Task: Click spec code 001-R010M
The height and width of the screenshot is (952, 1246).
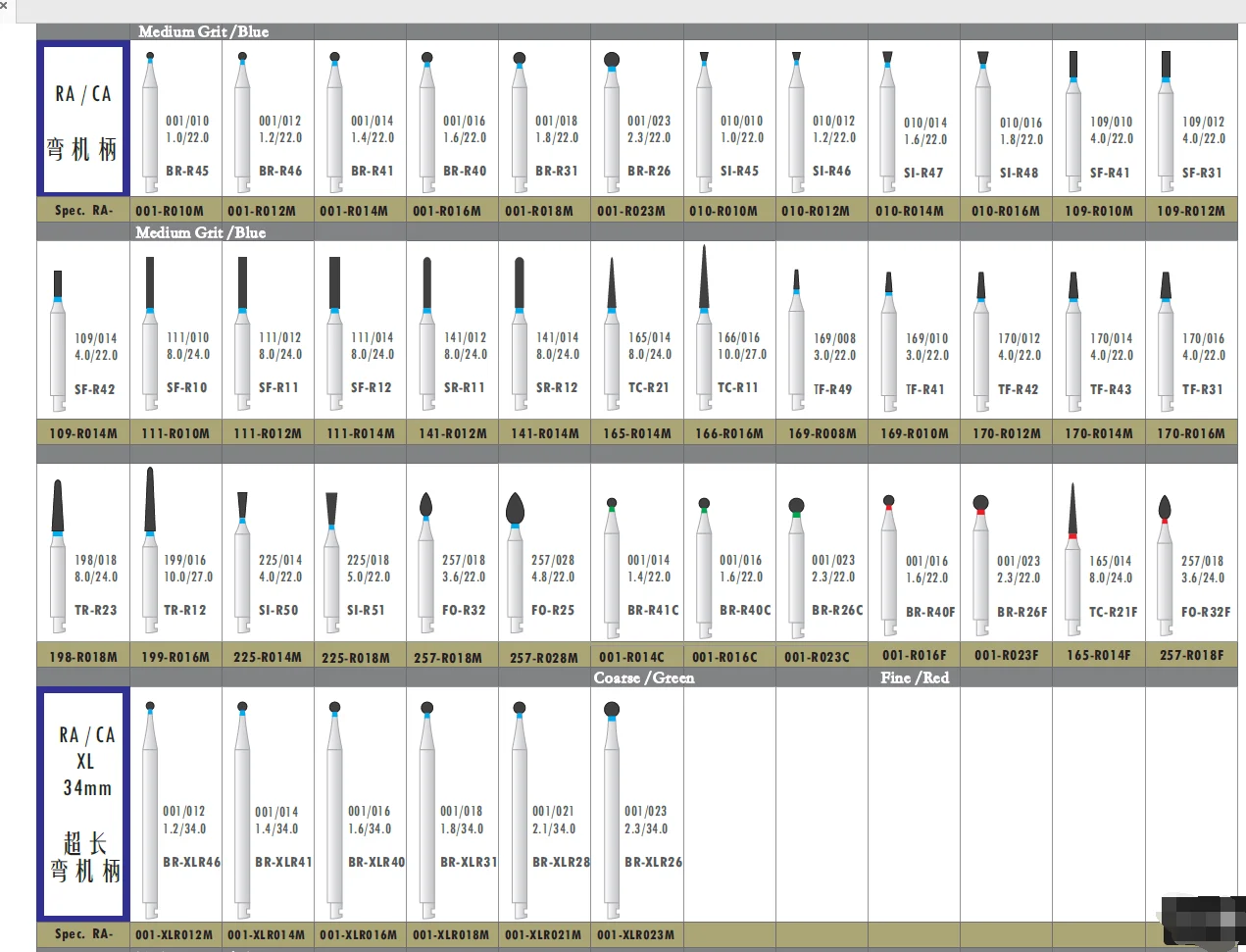Action: [170, 211]
